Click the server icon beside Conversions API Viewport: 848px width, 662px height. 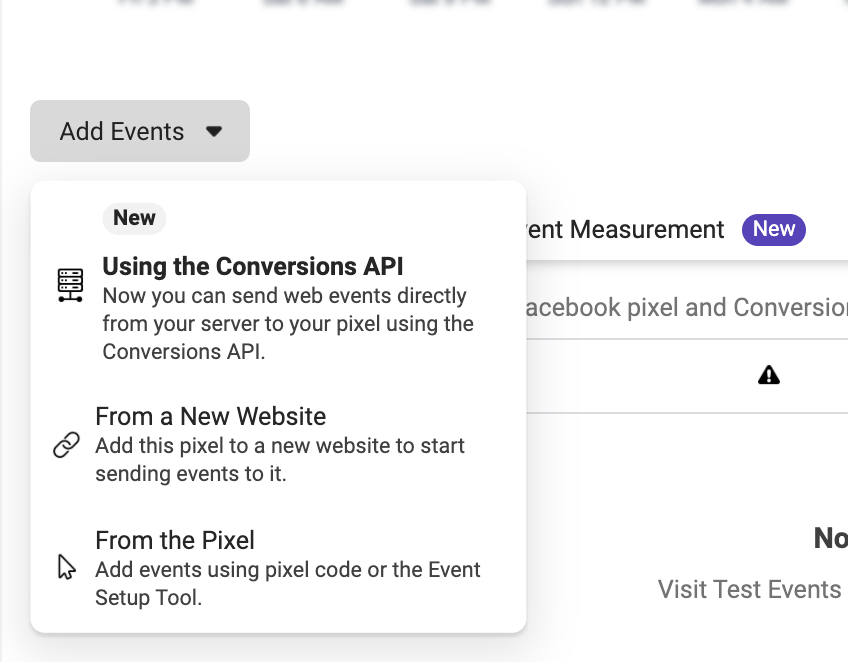tap(70, 285)
